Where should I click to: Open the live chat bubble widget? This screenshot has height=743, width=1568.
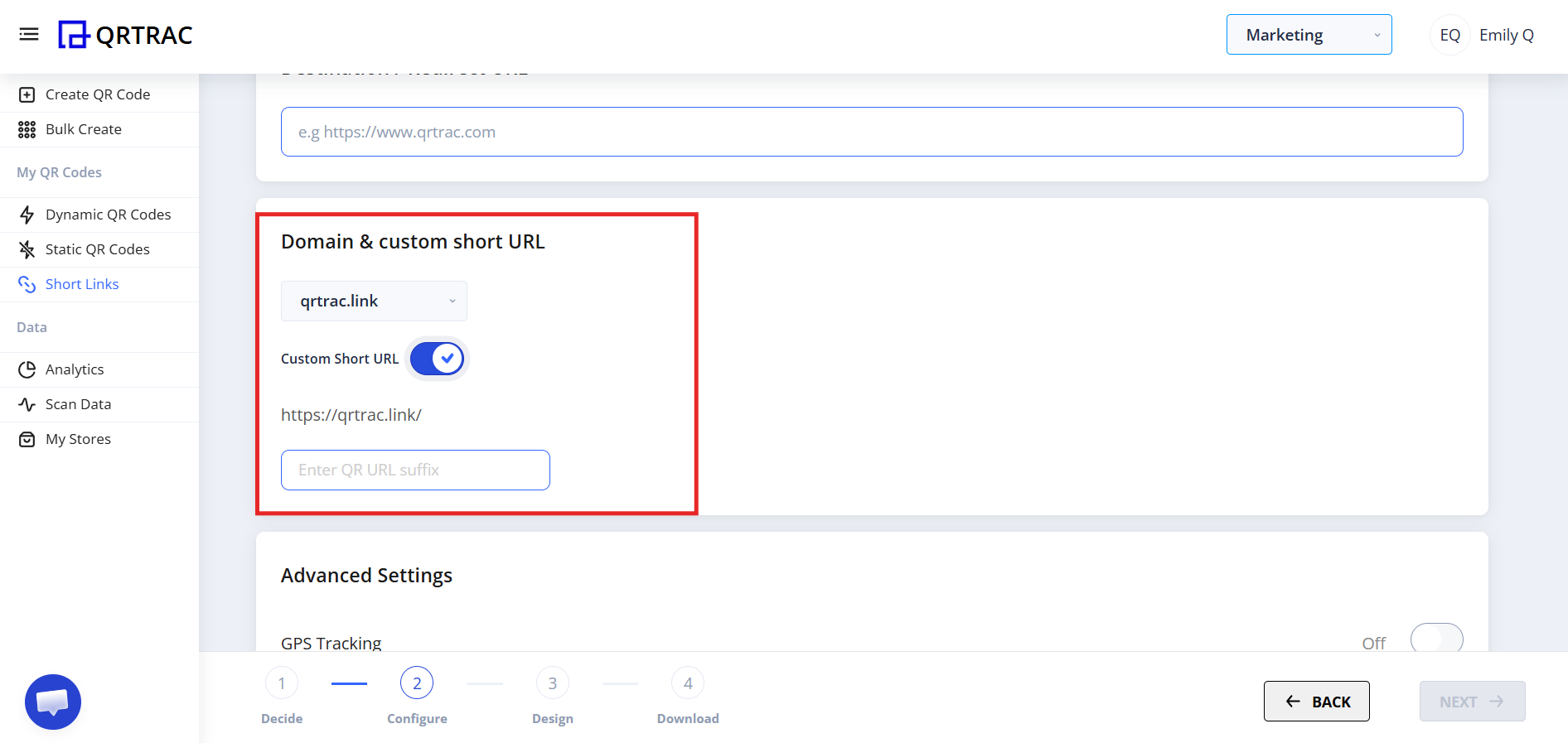[53, 702]
